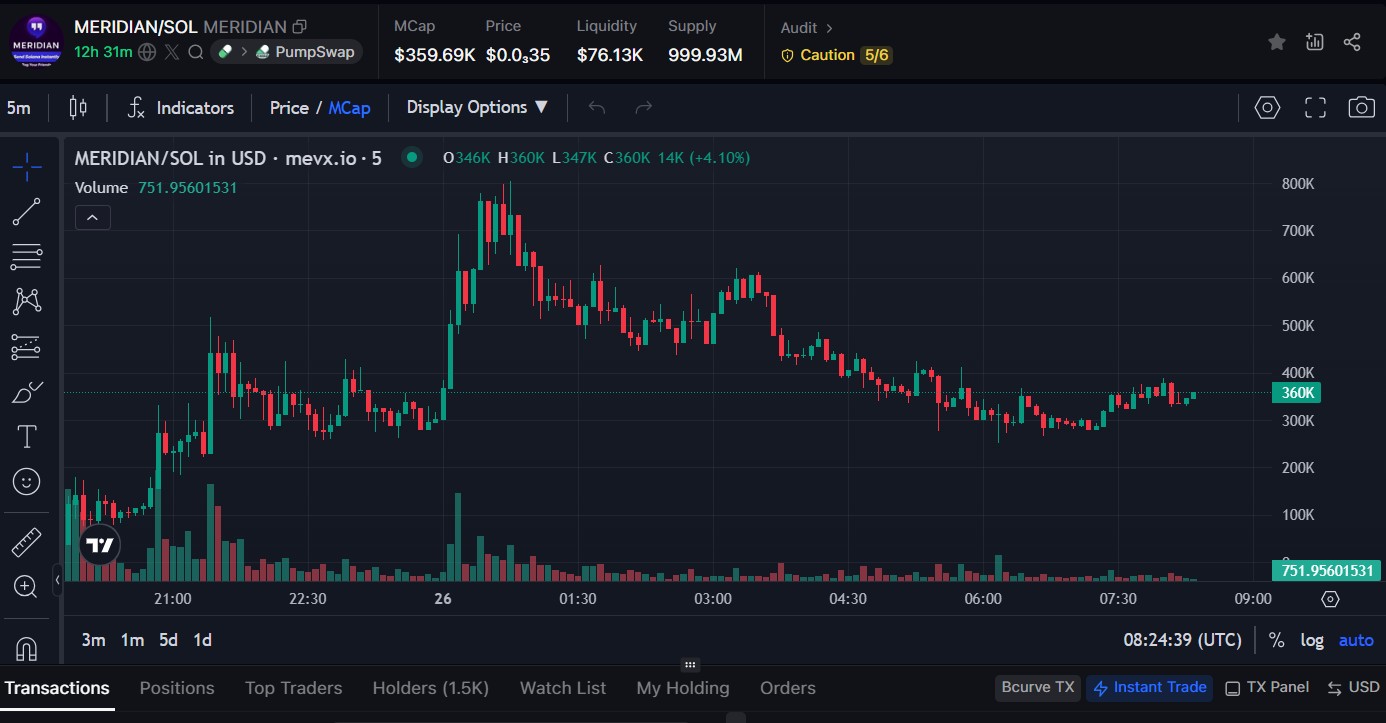The height and width of the screenshot is (723, 1386).
Task: Choose the text annotation tool
Action: click(27, 436)
